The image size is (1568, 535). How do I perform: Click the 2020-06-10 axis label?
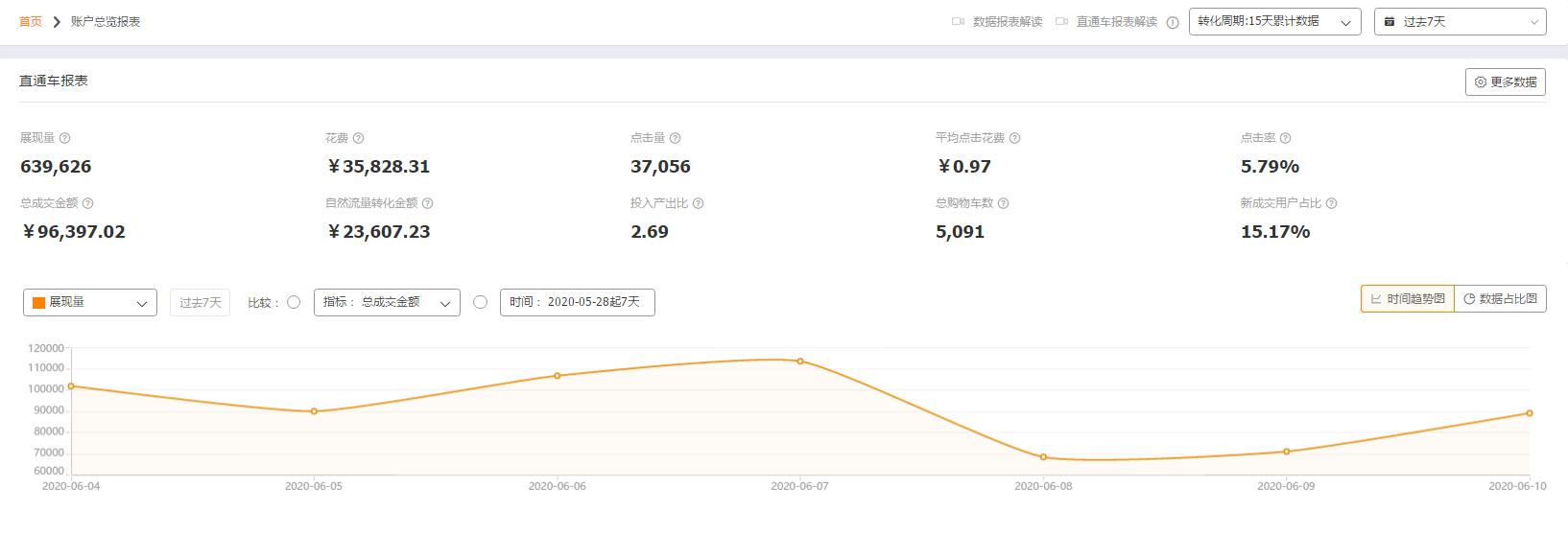pos(1517,486)
